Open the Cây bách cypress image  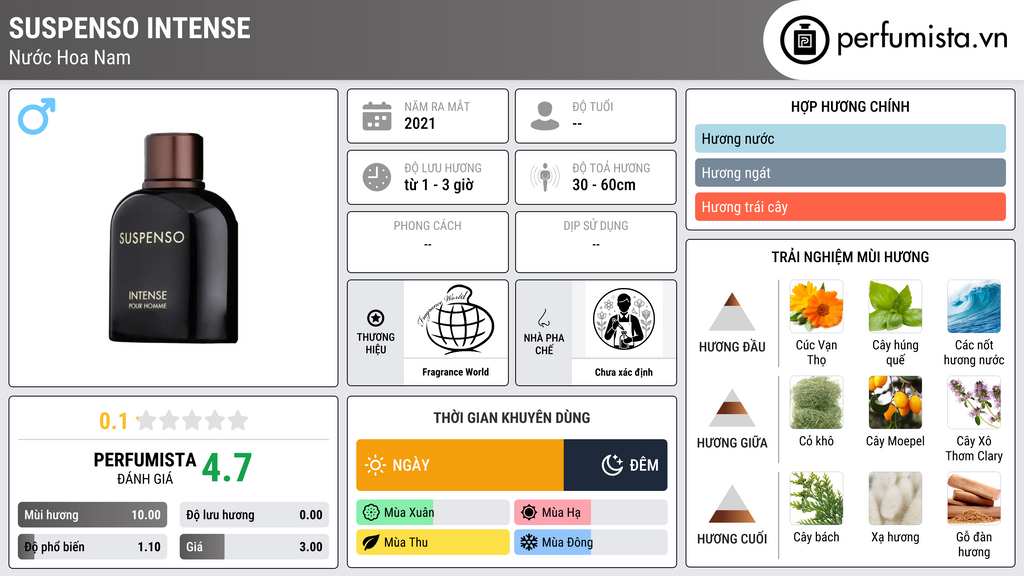point(816,498)
